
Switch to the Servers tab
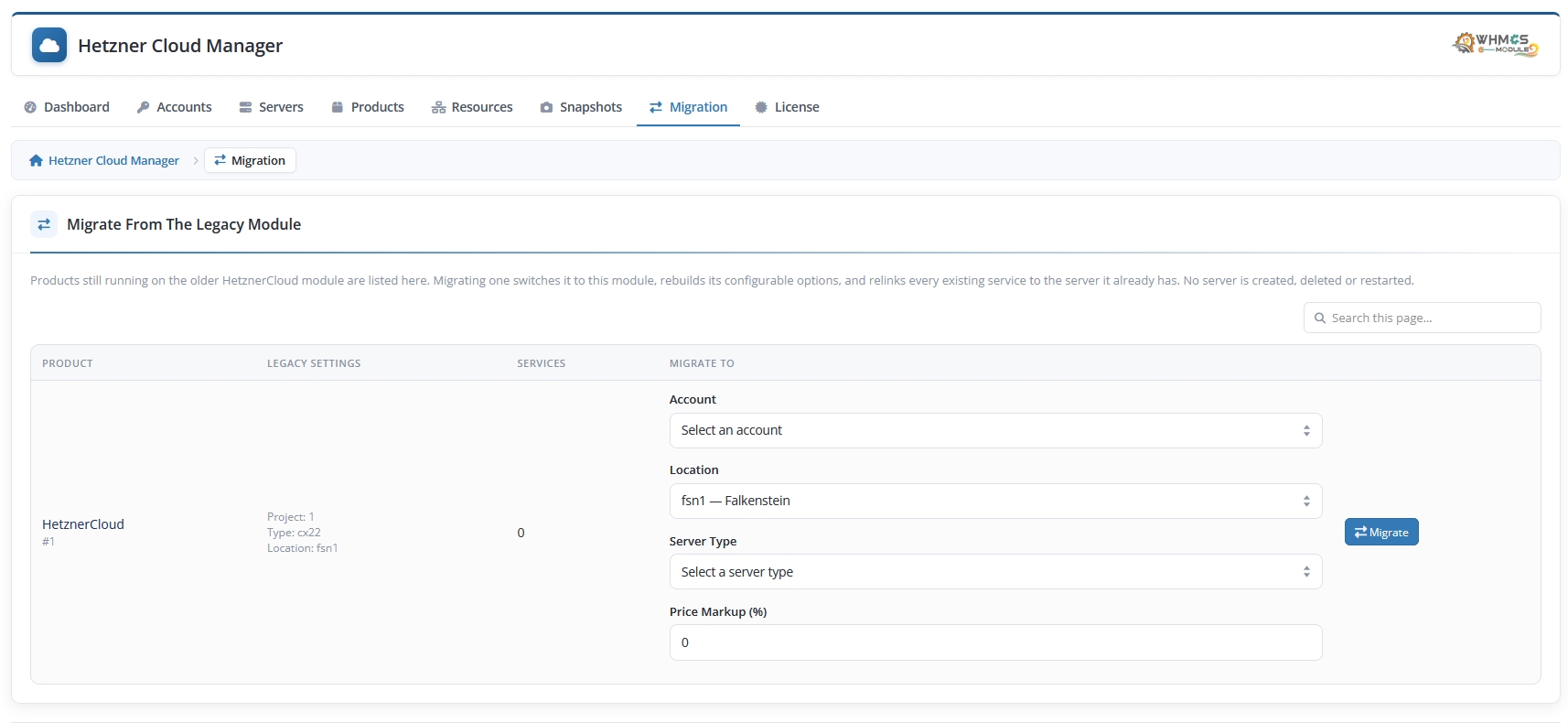point(271,107)
